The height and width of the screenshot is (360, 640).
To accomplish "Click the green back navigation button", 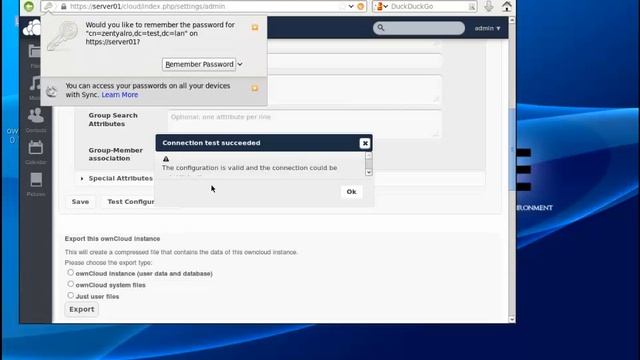I will (29, 6).
